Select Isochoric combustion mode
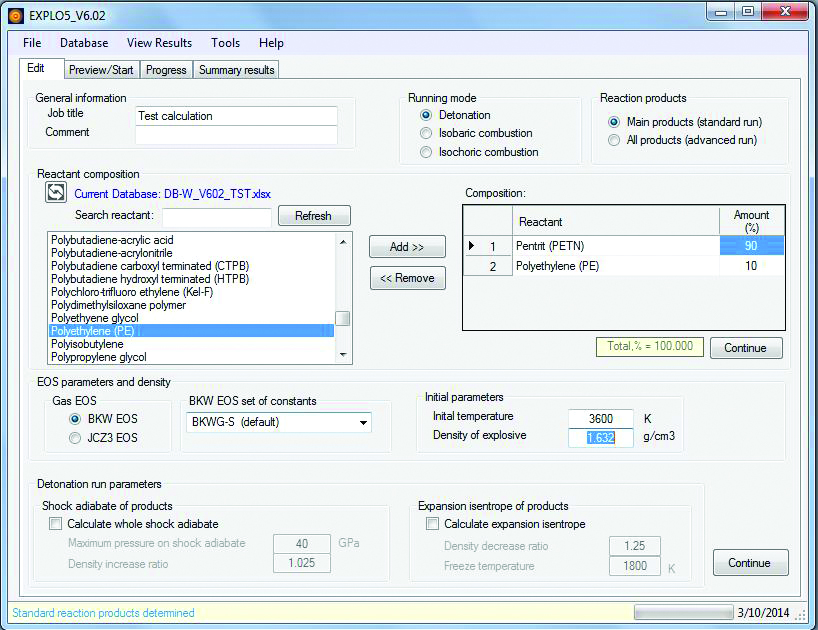818x630 pixels. [426, 152]
